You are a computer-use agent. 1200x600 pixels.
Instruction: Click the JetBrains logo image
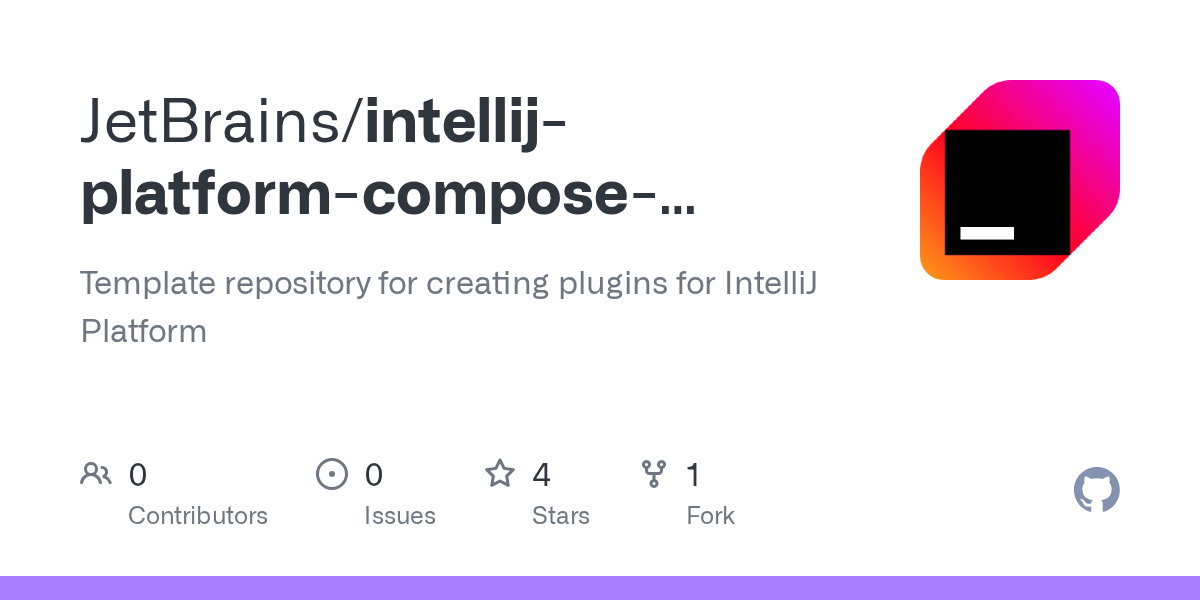click(1020, 180)
